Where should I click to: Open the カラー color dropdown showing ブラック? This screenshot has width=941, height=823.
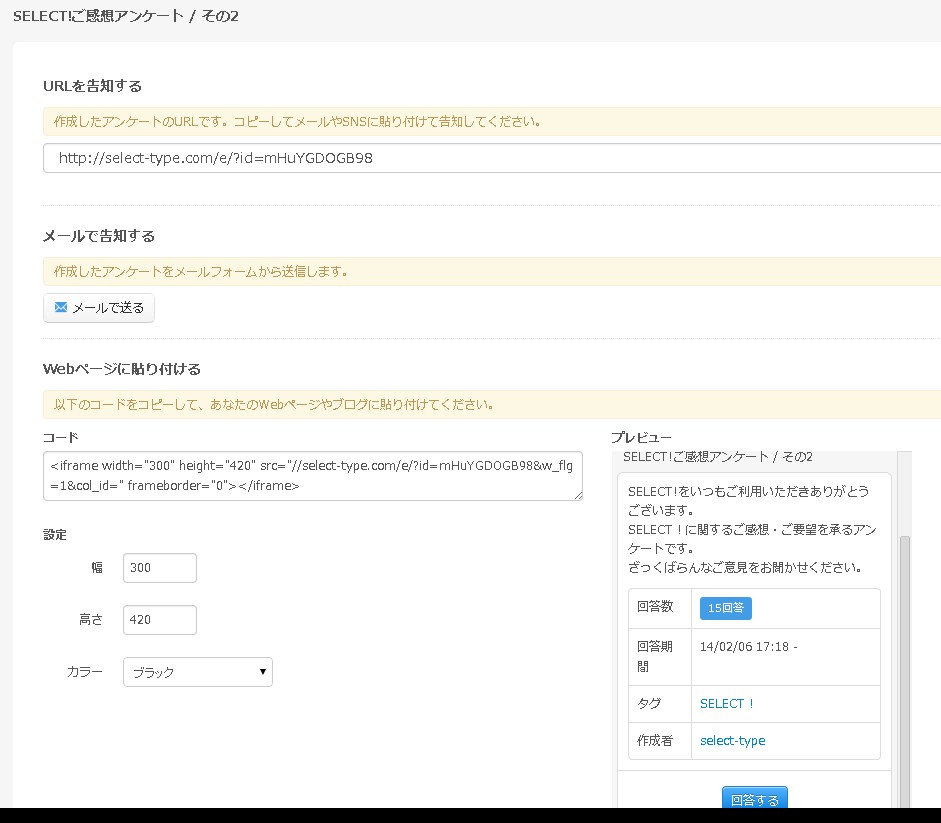[x=197, y=672]
